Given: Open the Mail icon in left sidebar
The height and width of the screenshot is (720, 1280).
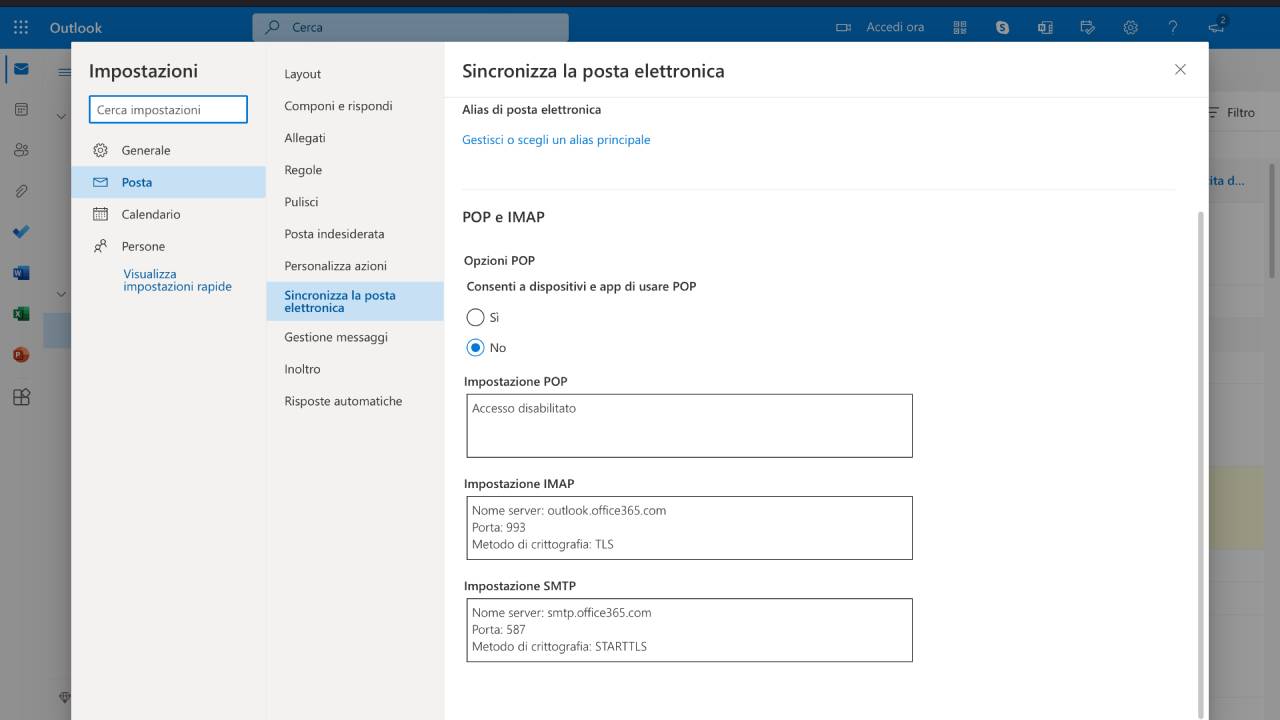Looking at the screenshot, I should point(20,68).
